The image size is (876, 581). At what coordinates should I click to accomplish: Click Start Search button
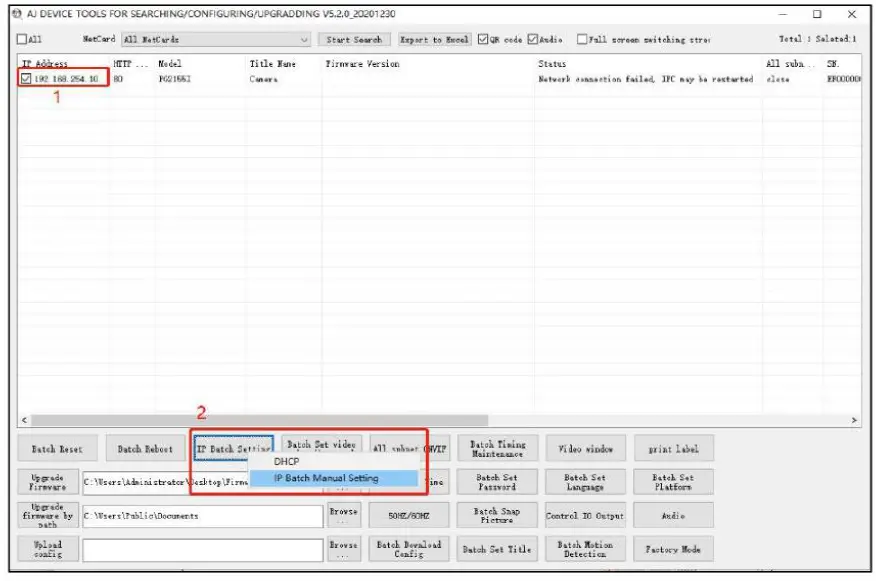(x=354, y=40)
